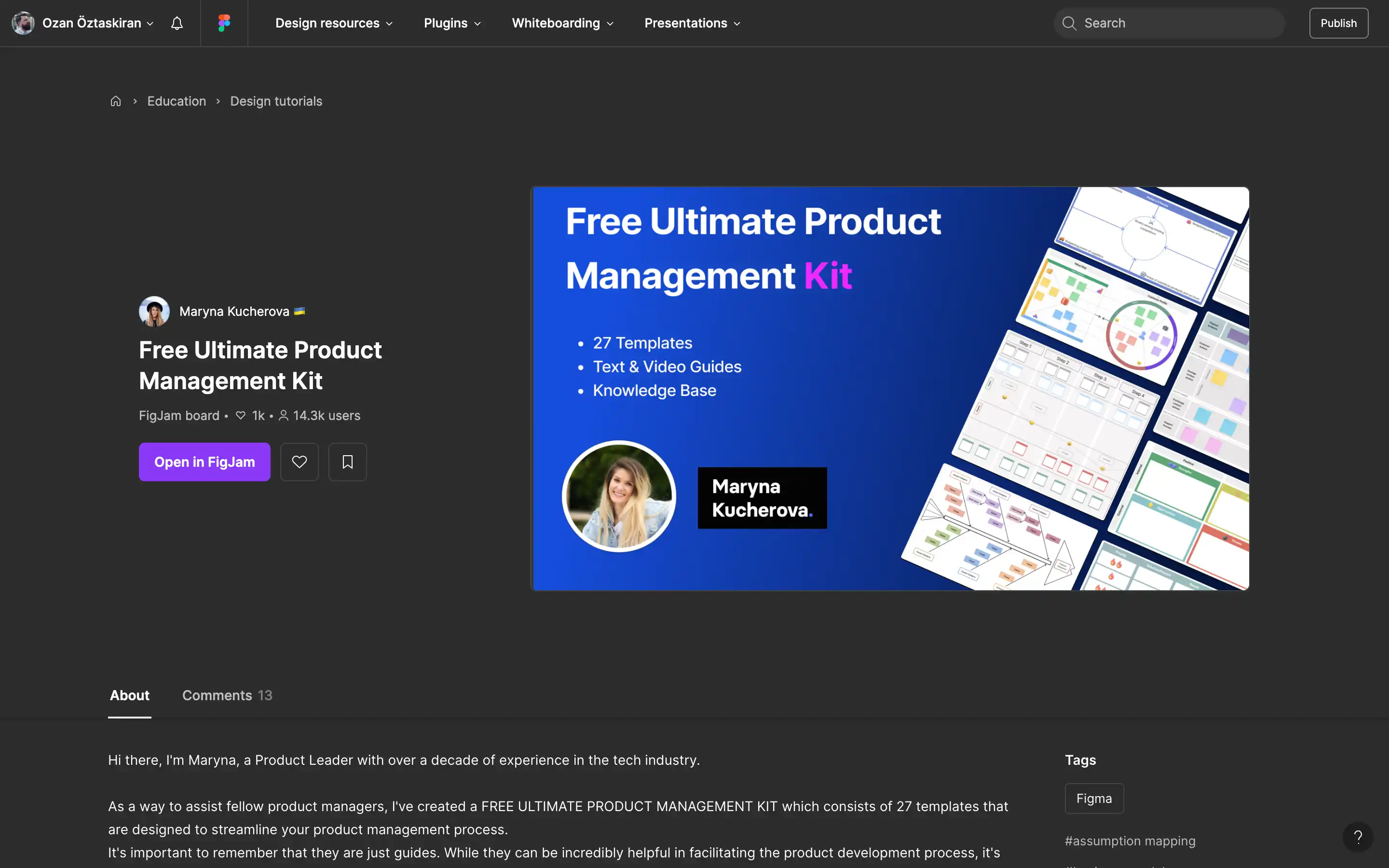Click the home breadcrumb icon
The height and width of the screenshot is (868, 1389).
point(115,101)
